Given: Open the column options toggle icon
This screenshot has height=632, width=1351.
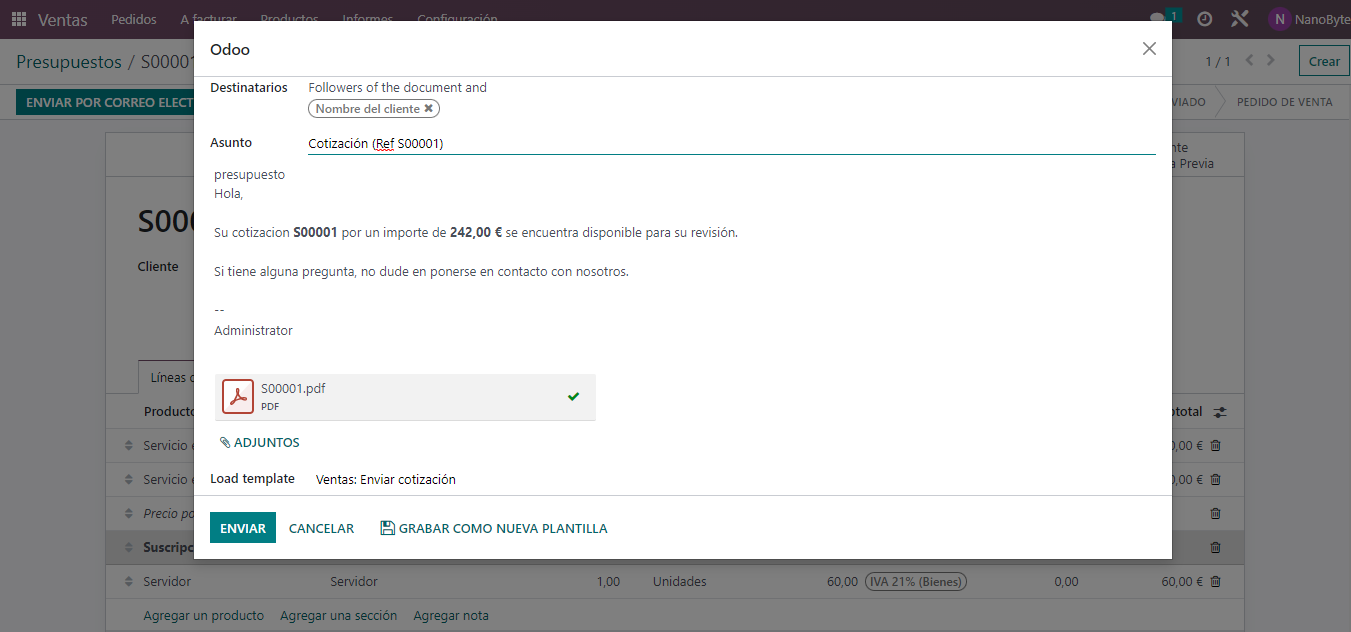Looking at the screenshot, I should tap(1220, 412).
